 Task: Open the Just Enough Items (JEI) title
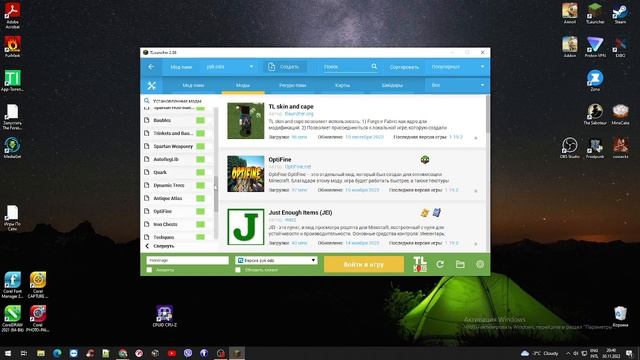point(300,213)
